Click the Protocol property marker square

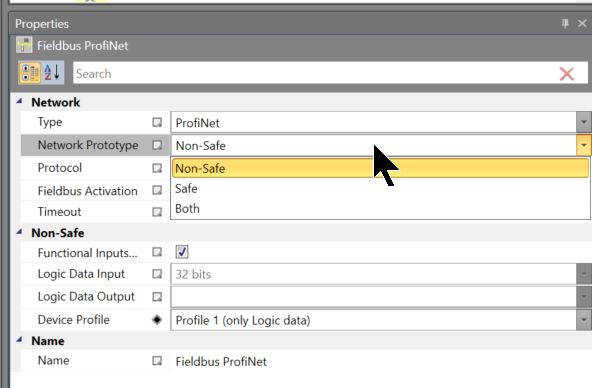pos(157,168)
